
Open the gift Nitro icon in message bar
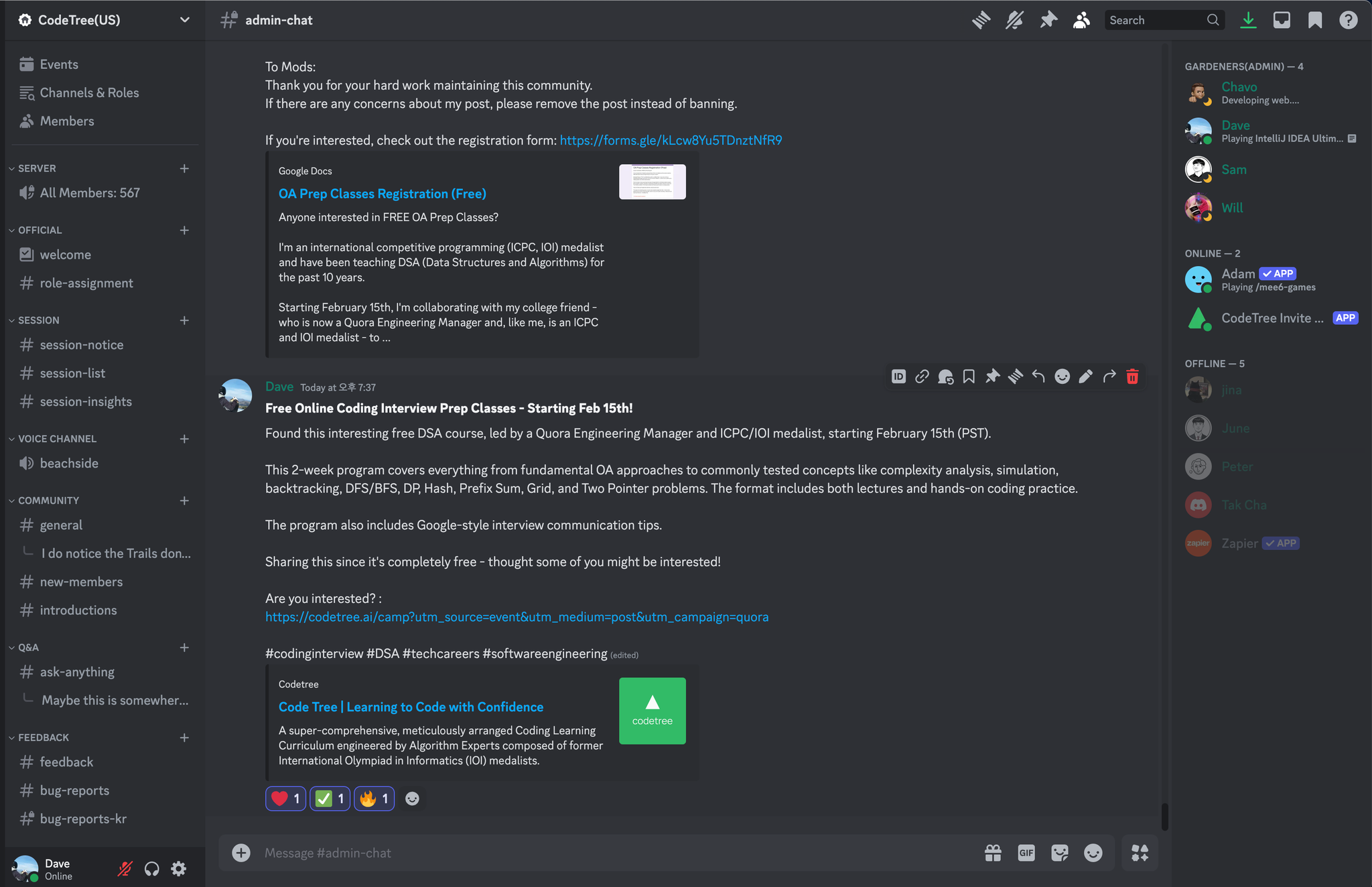993,853
